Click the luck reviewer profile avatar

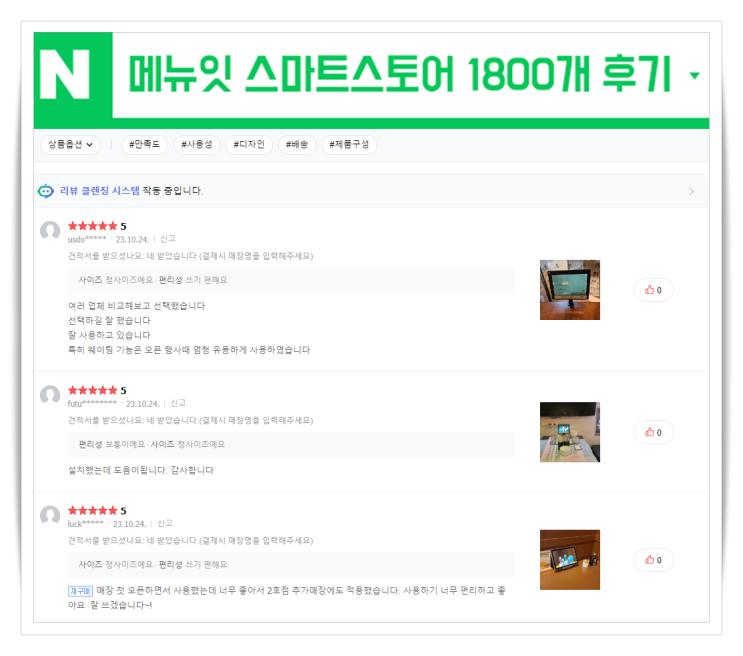[50, 516]
